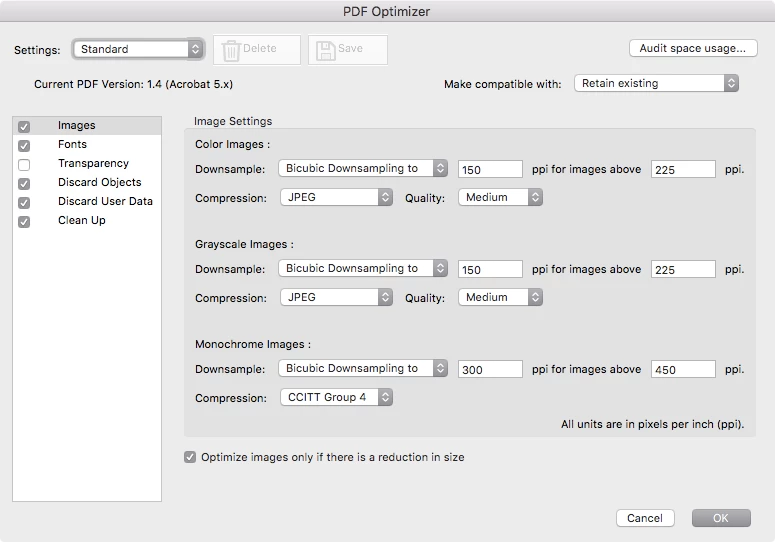Open Color Images Compression JPEG dropdown
Screen dimensions: 775x542
tap(337, 197)
